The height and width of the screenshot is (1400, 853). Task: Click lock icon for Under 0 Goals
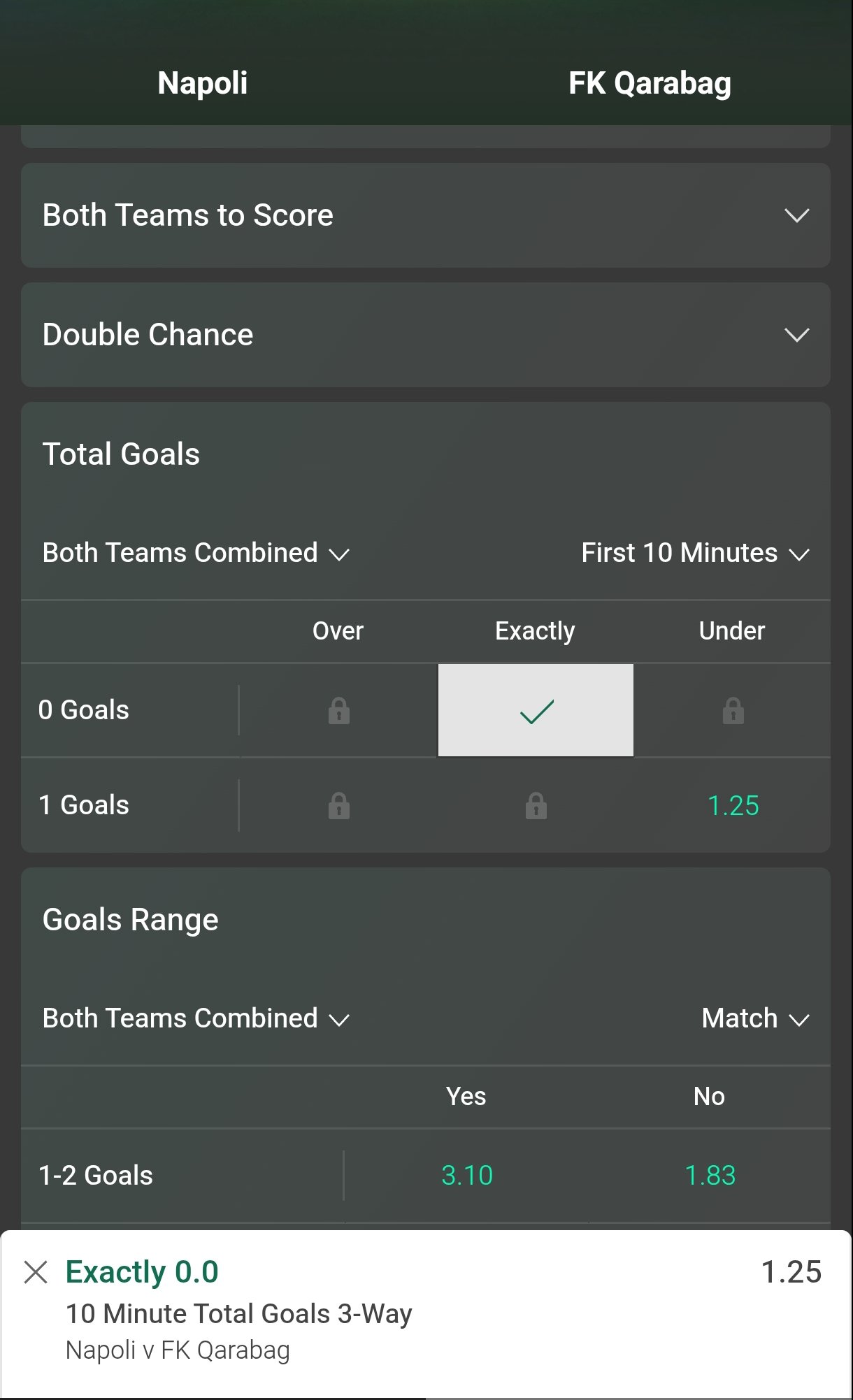[733, 710]
